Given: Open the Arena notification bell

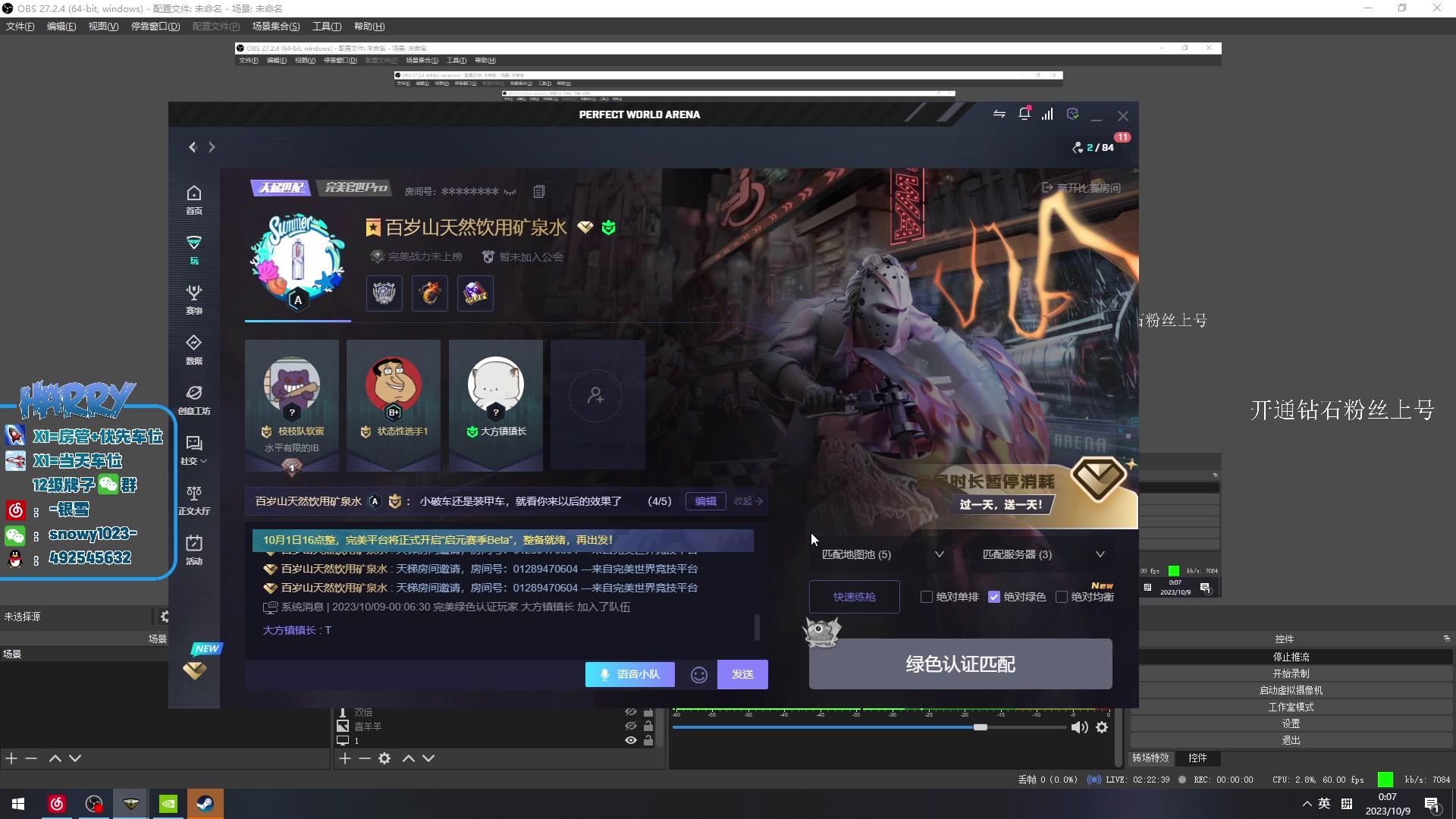Looking at the screenshot, I should pyautogui.click(x=1024, y=114).
